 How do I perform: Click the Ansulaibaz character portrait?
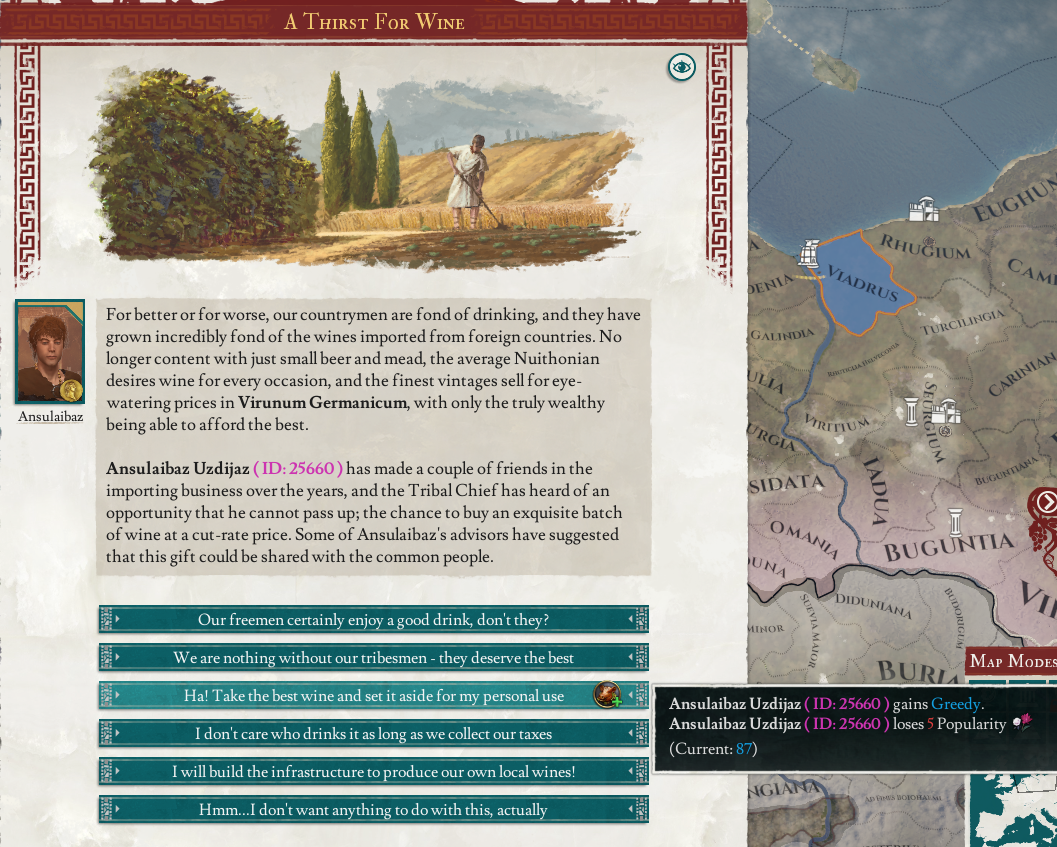tap(49, 352)
